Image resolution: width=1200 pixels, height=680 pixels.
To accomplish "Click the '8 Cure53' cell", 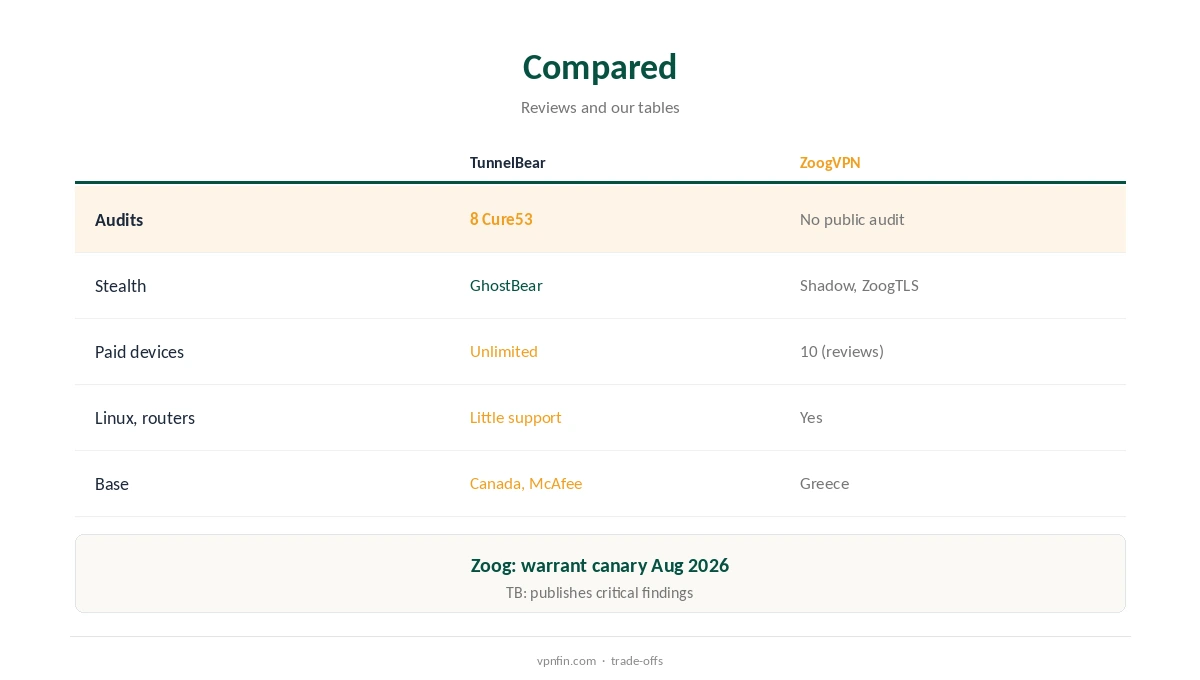I will [501, 219].
